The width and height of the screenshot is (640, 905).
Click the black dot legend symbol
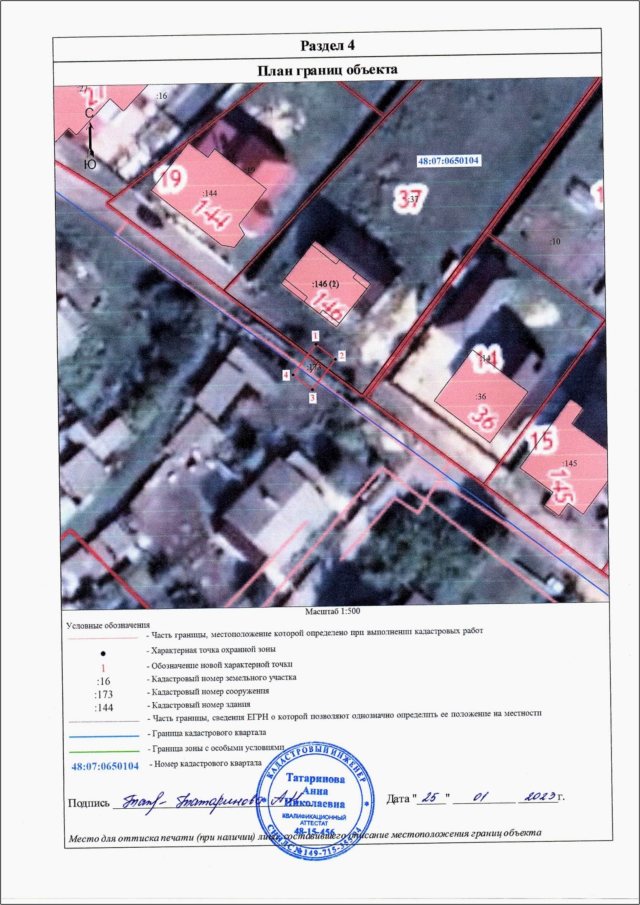(101, 651)
